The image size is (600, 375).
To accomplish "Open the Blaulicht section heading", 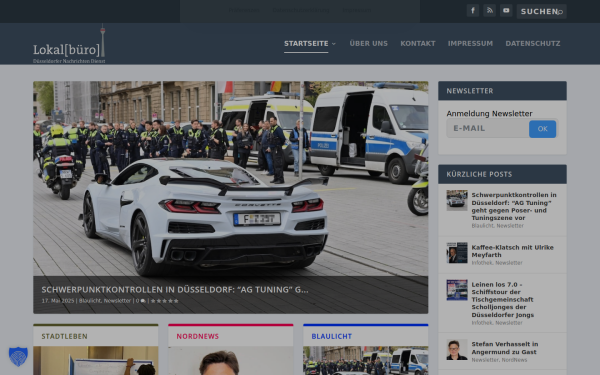I will [331, 336].
